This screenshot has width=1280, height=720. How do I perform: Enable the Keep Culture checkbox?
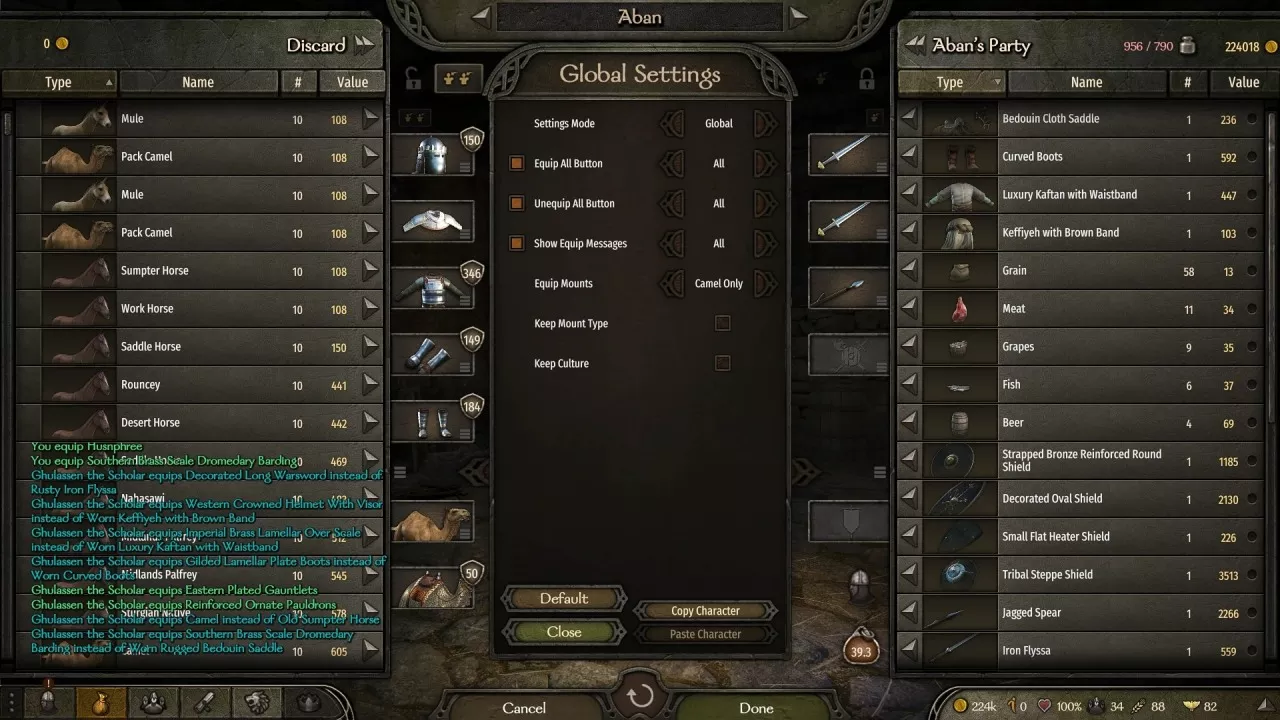(x=722, y=363)
